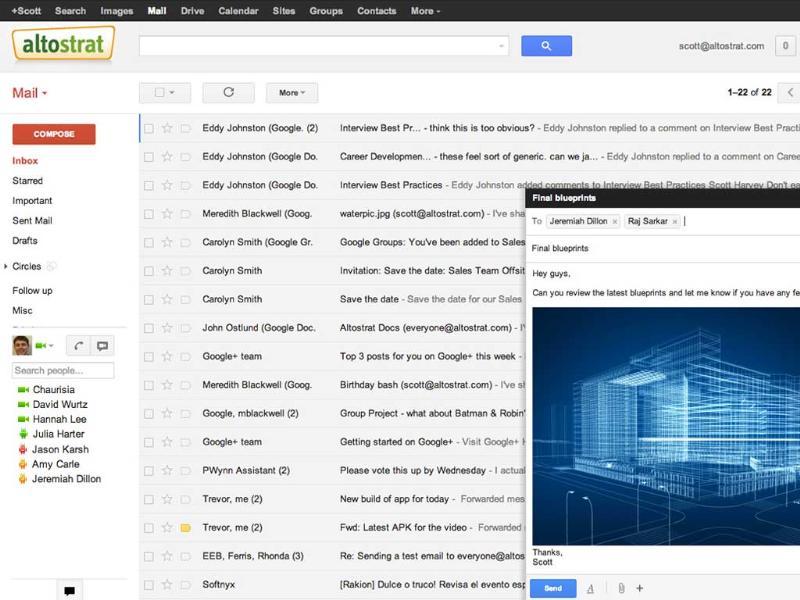Click the attach files paperclip icon
Image resolution: width=800 pixels, height=600 pixels.
621,588
